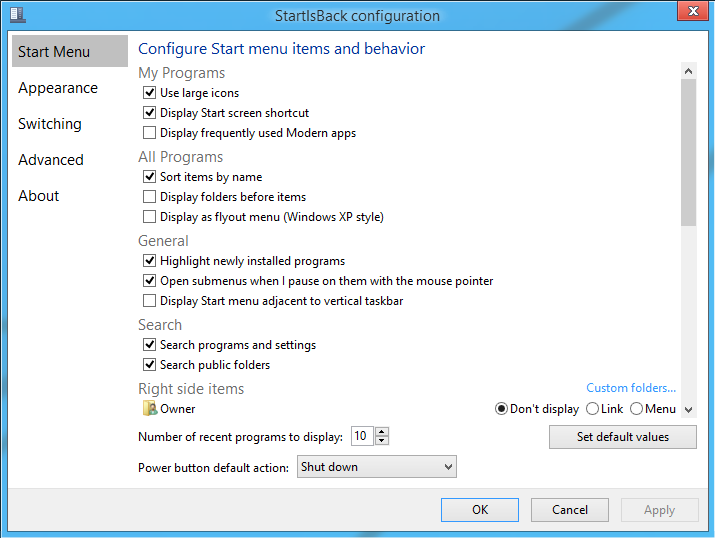Click the Apply button
The image size is (715, 538).
coord(659,510)
